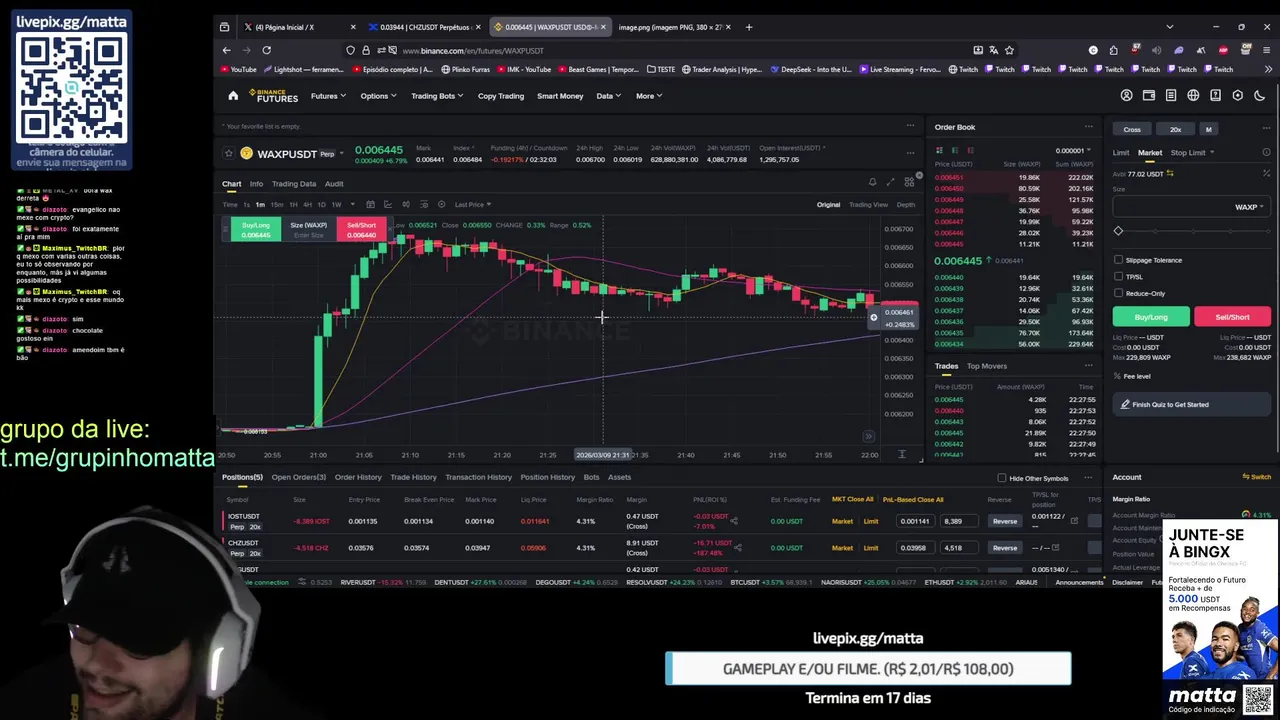Go to the Binance home icon
1280x720 pixels.
click(x=233, y=96)
